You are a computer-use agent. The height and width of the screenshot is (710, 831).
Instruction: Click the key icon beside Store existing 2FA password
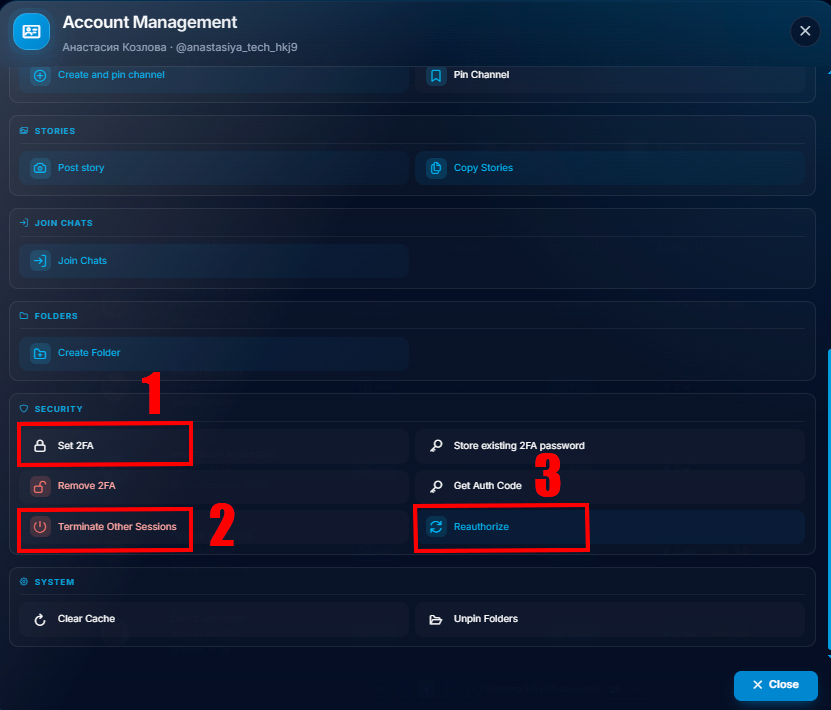[x=436, y=446]
